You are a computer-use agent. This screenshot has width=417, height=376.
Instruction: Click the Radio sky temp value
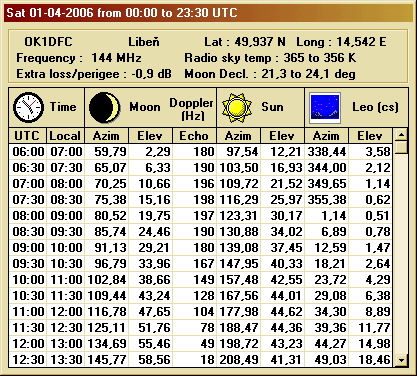coord(320,58)
